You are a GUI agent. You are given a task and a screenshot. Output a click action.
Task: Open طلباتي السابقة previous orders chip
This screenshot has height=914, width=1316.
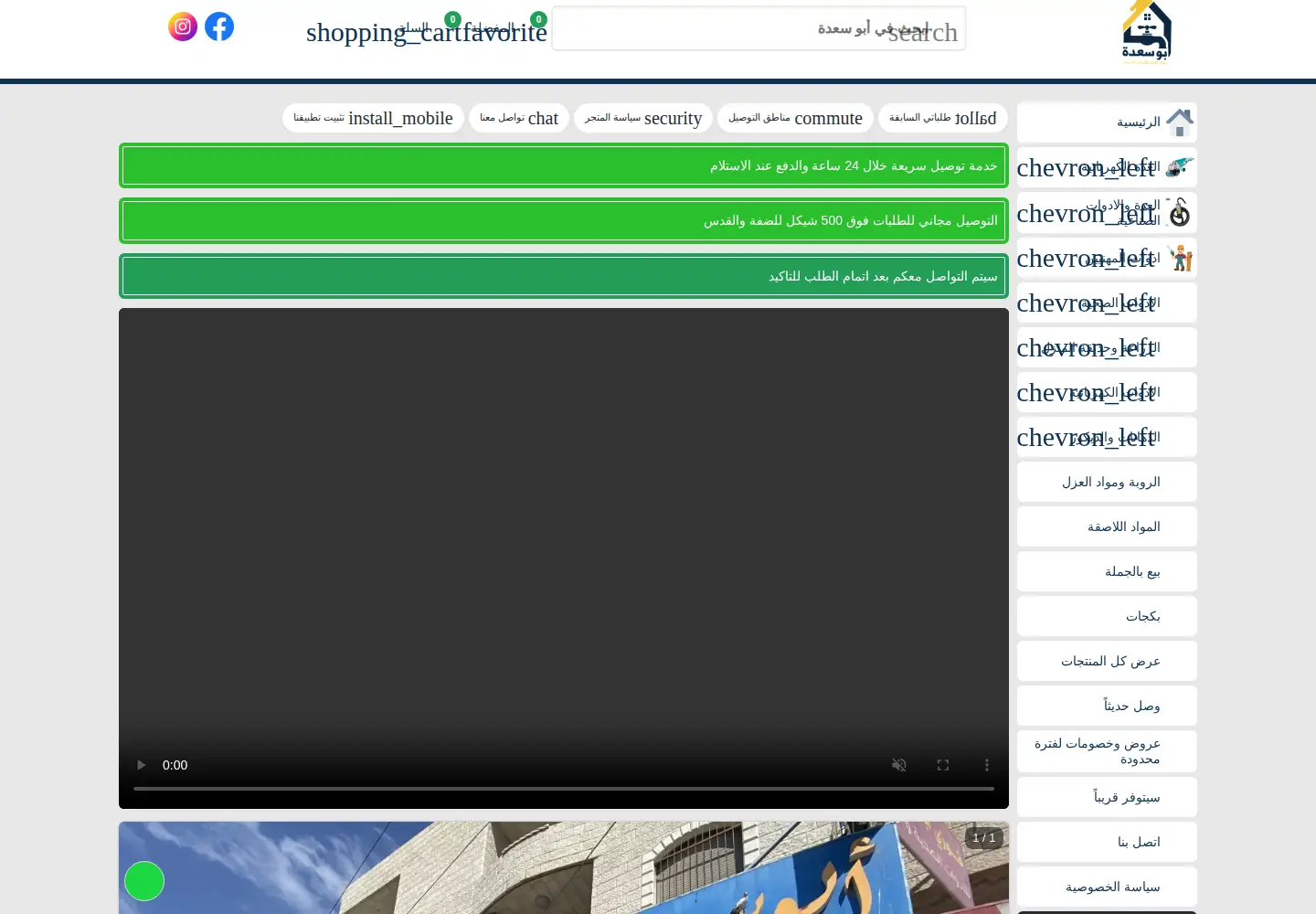[943, 118]
